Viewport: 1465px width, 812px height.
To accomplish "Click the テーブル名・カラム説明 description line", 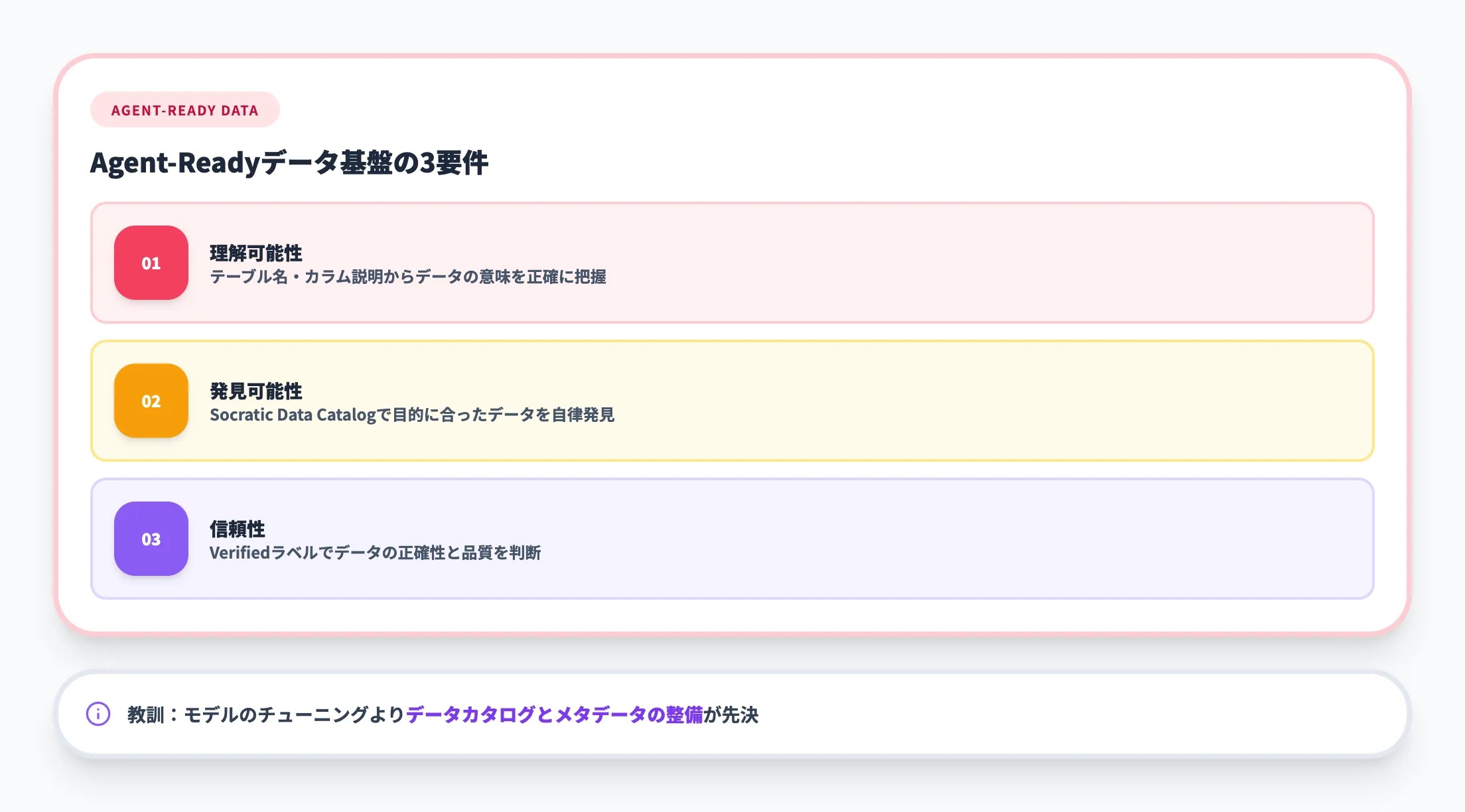I will [407, 277].
